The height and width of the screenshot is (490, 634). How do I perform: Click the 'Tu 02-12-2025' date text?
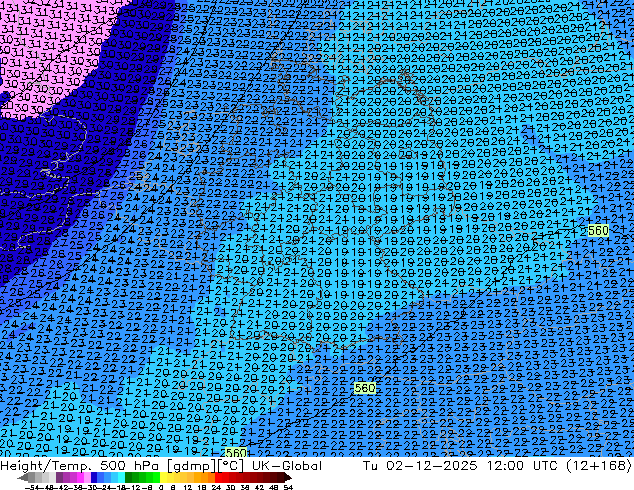(420, 465)
